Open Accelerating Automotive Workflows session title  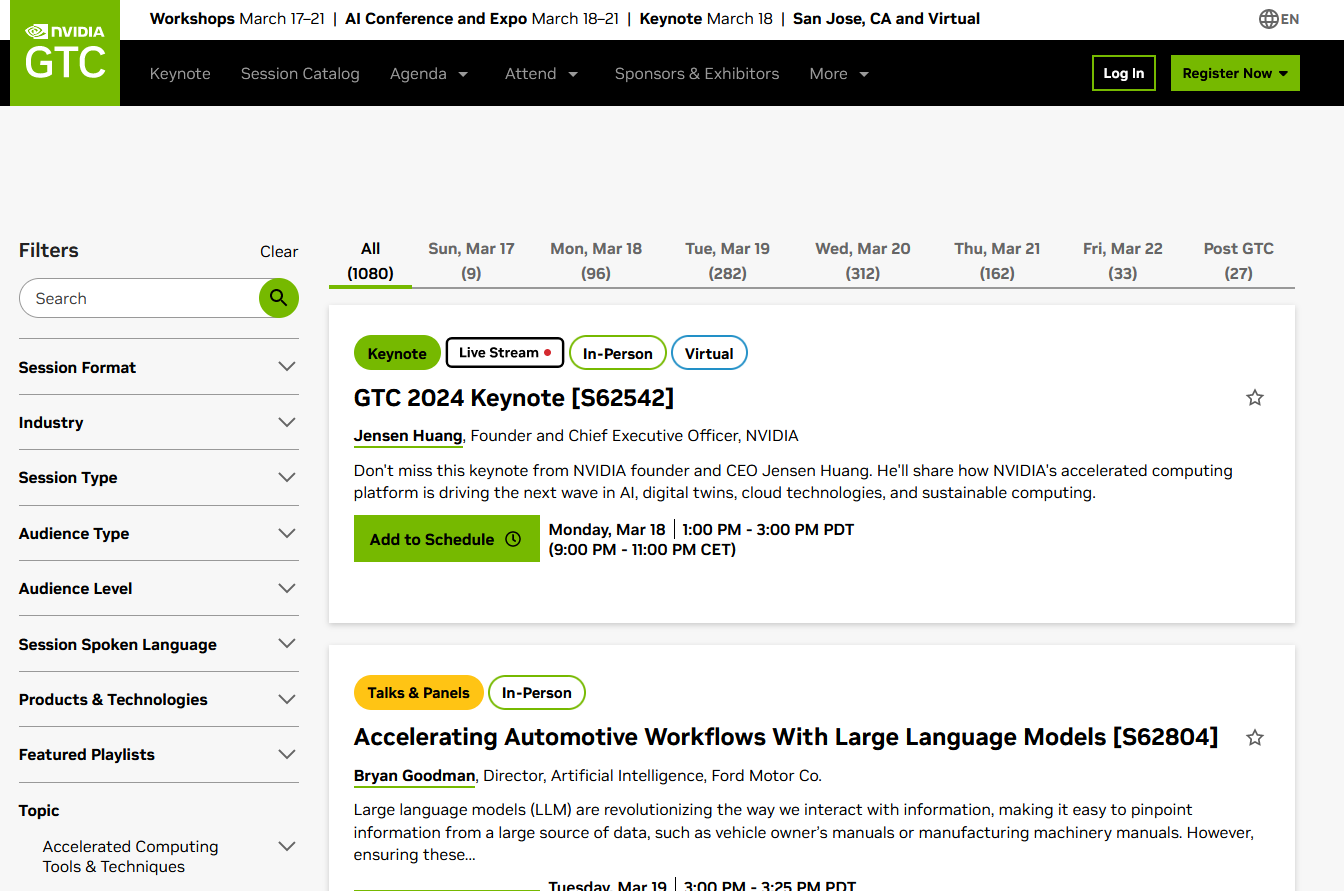[786, 738]
